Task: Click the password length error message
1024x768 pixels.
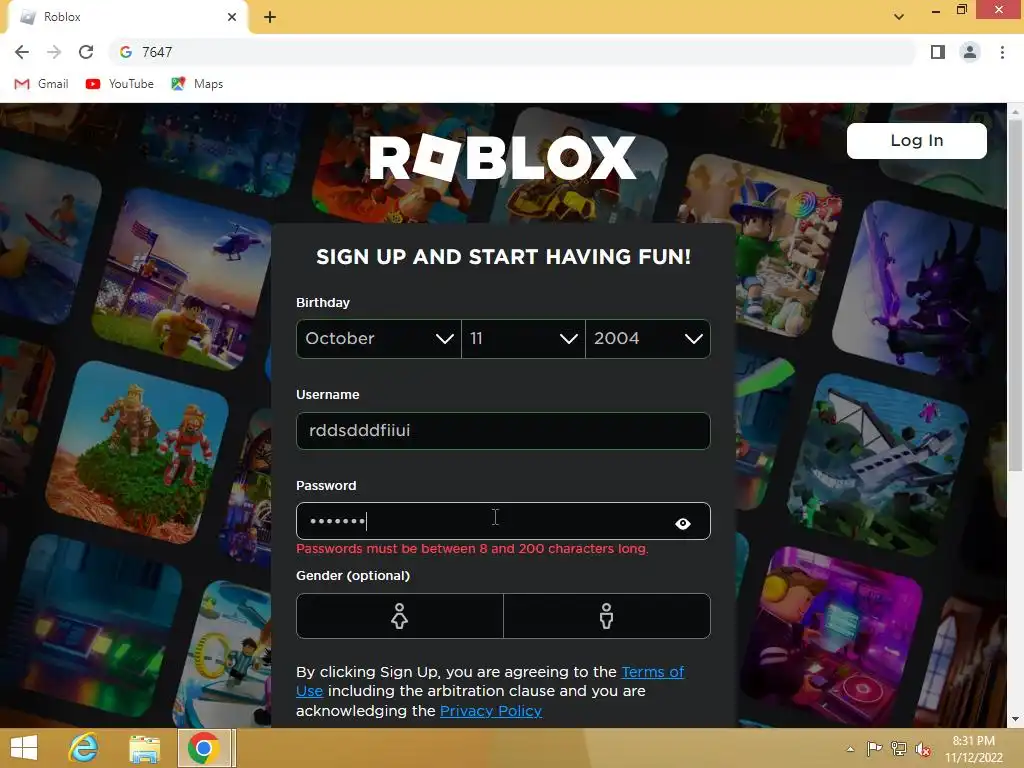Action: click(x=472, y=549)
